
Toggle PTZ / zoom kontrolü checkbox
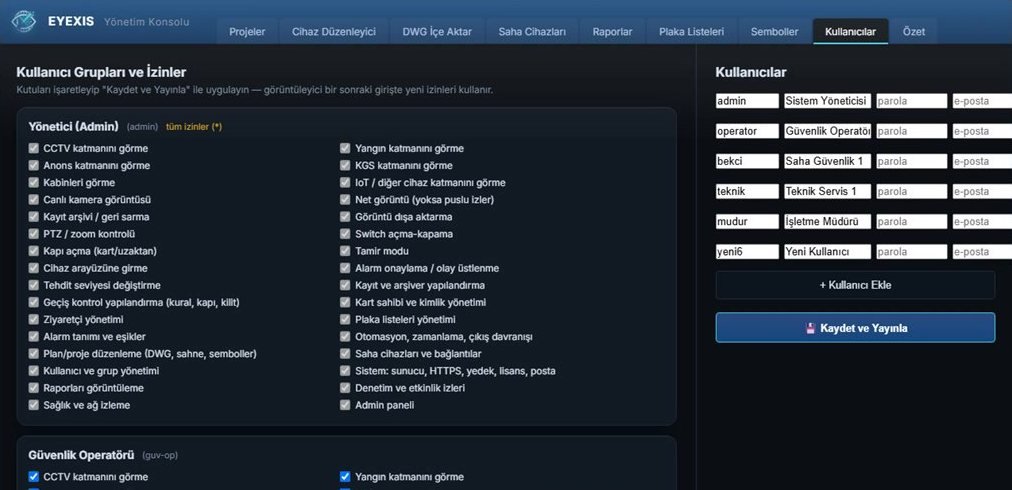pos(34,234)
